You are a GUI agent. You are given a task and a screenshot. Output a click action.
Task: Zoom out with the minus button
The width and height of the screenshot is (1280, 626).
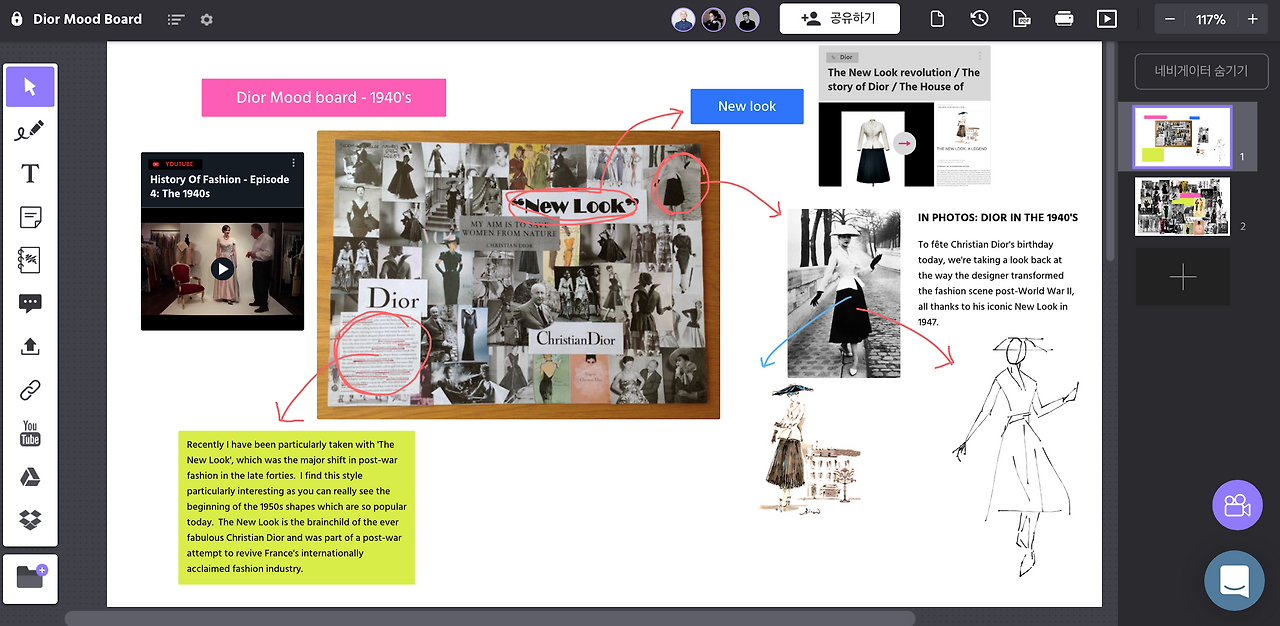pos(1170,19)
